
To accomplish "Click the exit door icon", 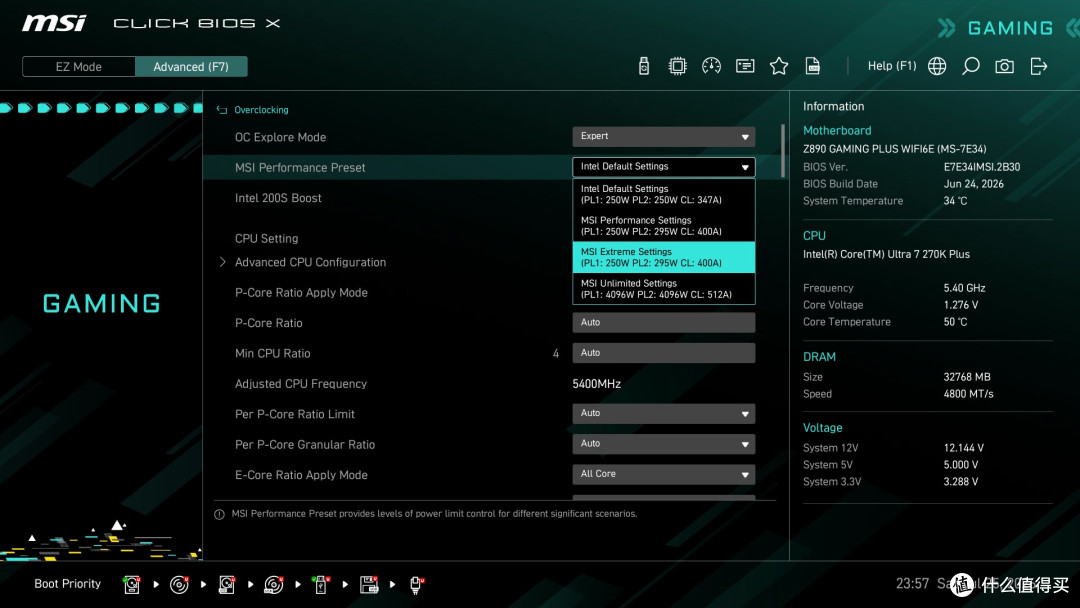I will point(1039,66).
